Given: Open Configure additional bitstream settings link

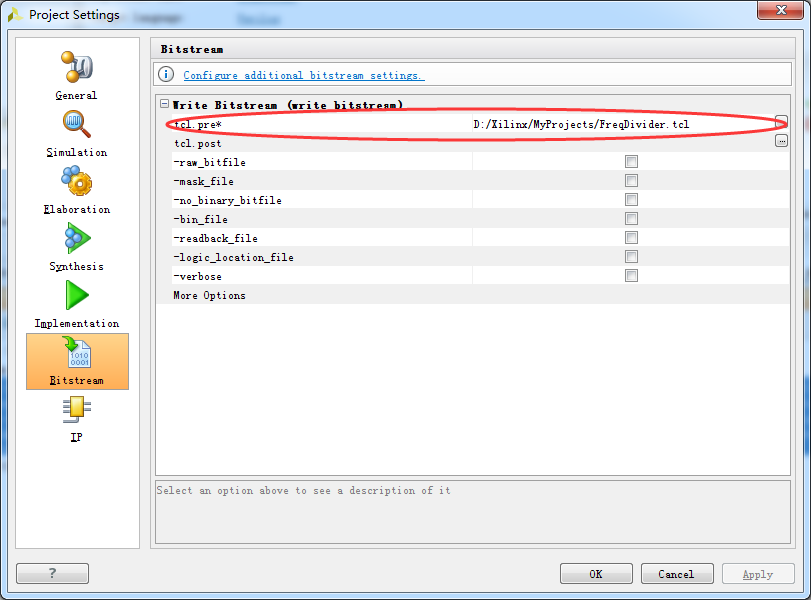Looking at the screenshot, I should click(303, 75).
